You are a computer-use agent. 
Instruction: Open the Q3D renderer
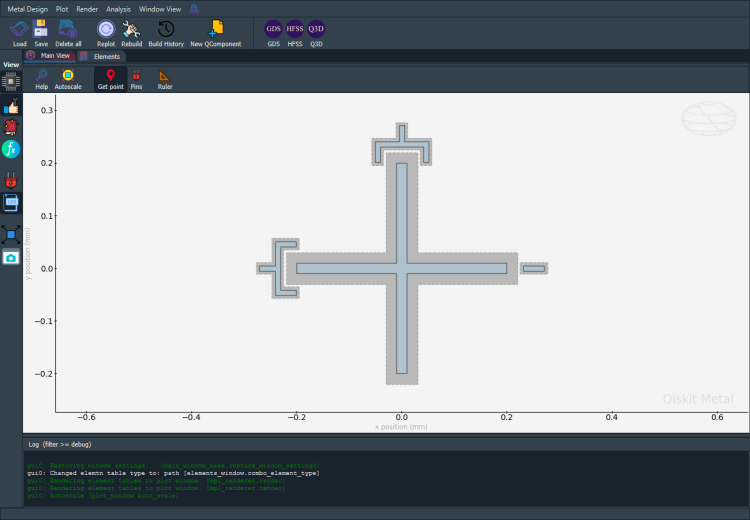316,33
